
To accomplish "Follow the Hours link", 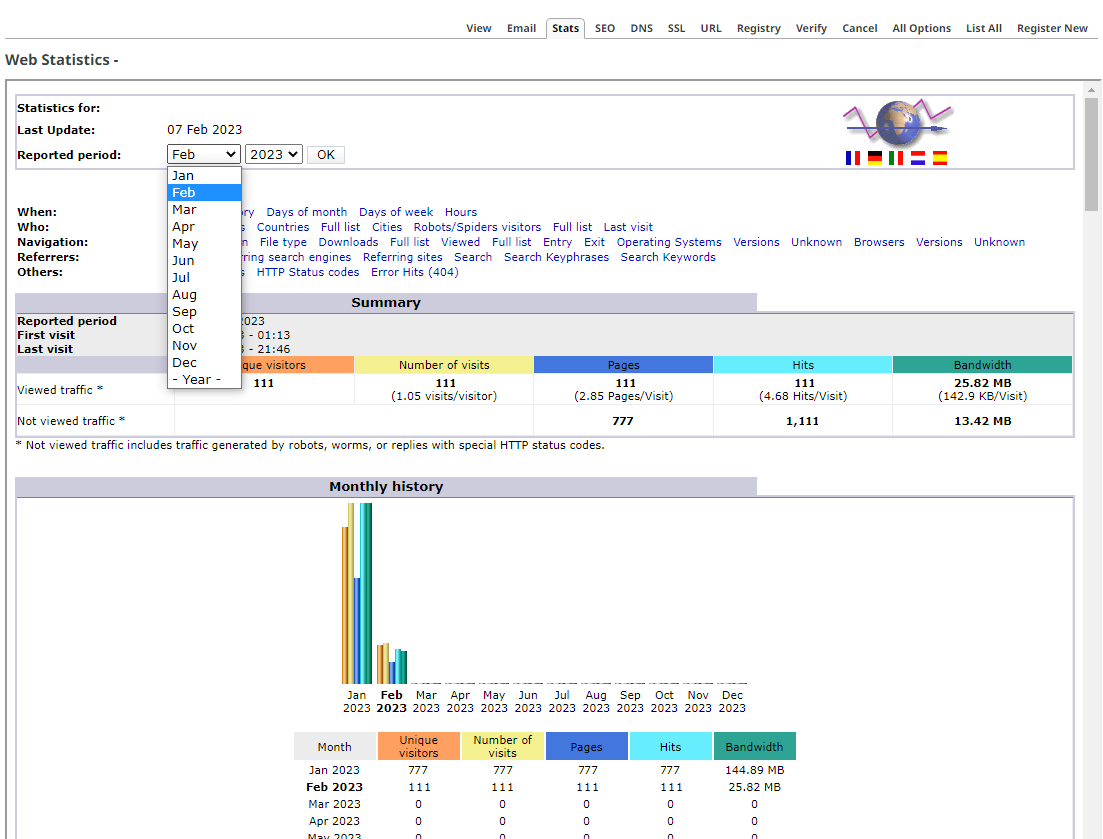I will (461, 212).
